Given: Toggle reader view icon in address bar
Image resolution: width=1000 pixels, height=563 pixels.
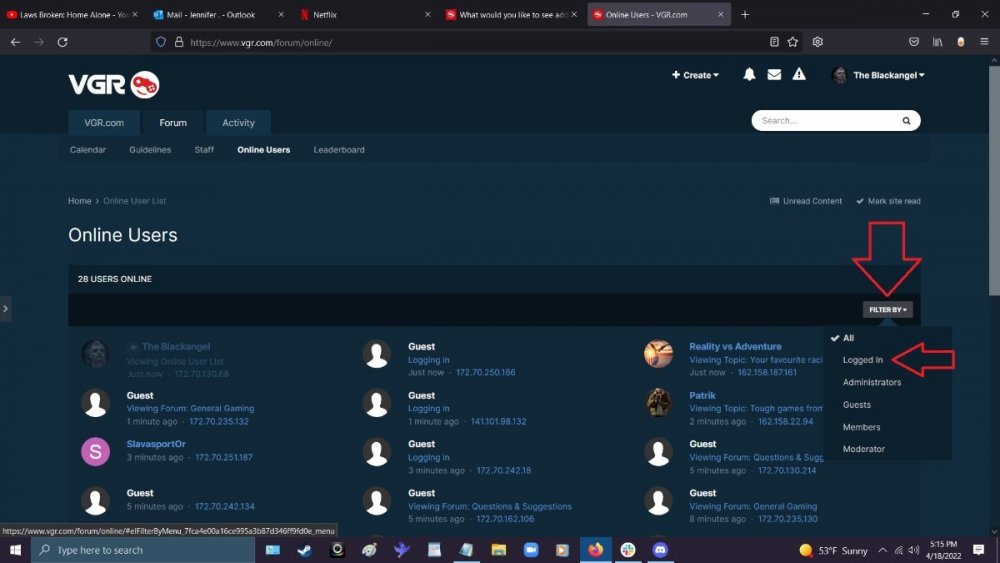Looking at the screenshot, I should (x=774, y=42).
